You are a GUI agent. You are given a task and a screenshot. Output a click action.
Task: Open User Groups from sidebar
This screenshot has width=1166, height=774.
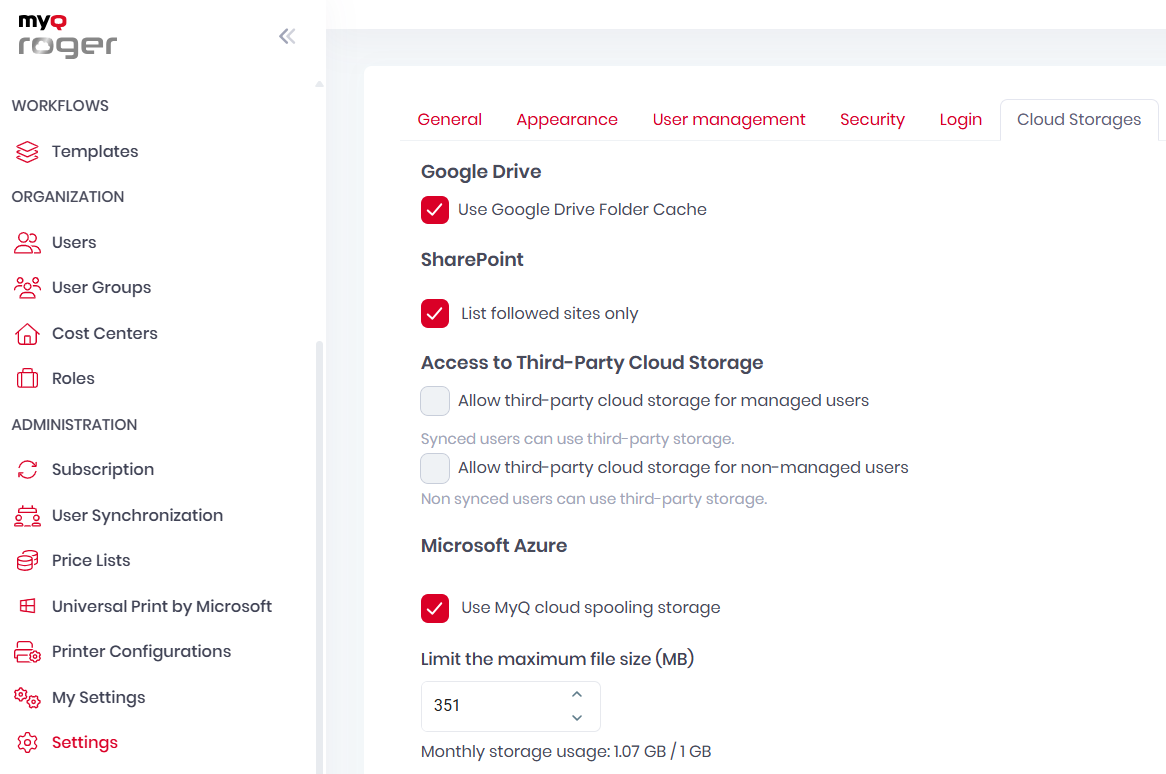pos(102,288)
